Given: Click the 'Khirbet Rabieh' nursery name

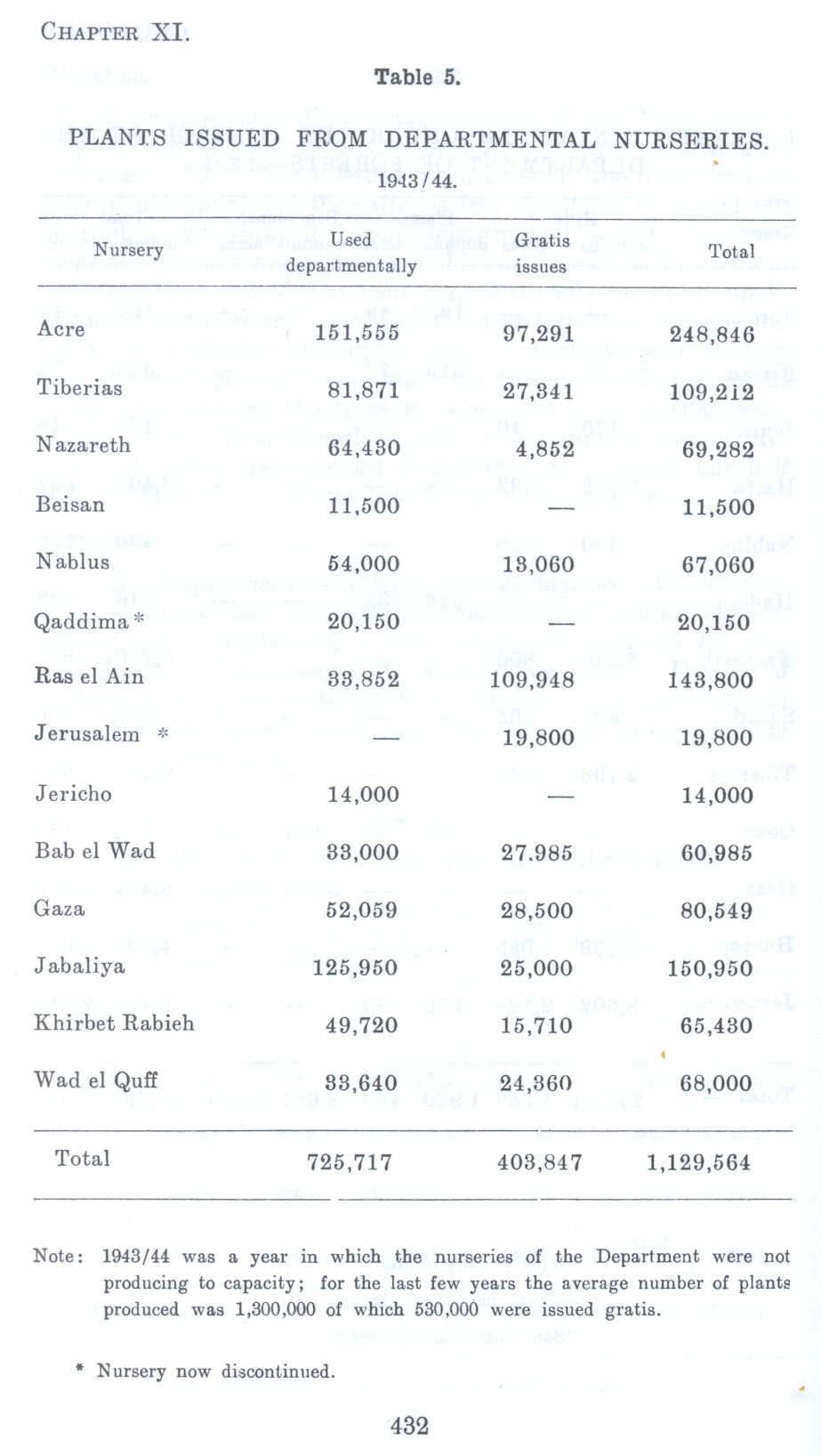Looking at the screenshot, I should [114, 1023].
